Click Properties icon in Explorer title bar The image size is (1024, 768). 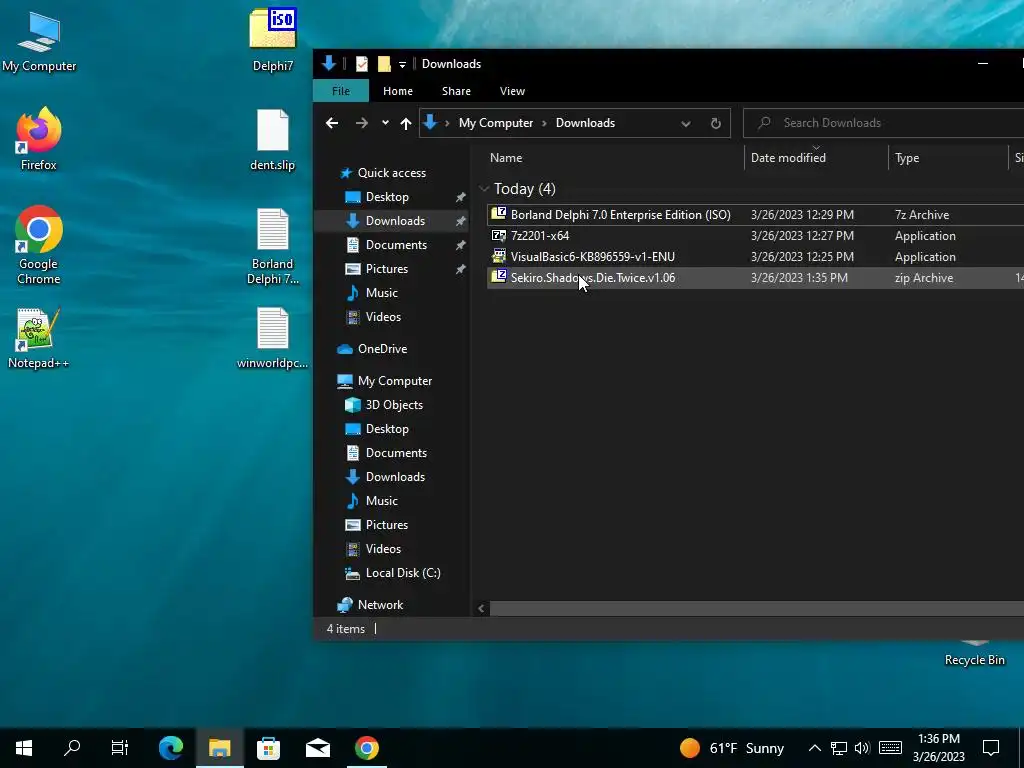coord(362,64)
